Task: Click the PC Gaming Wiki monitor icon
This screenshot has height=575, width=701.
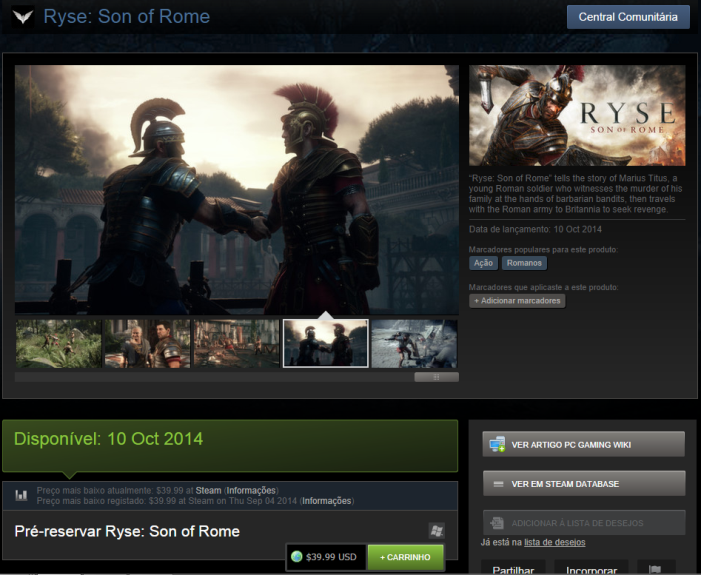Action: 497,444
